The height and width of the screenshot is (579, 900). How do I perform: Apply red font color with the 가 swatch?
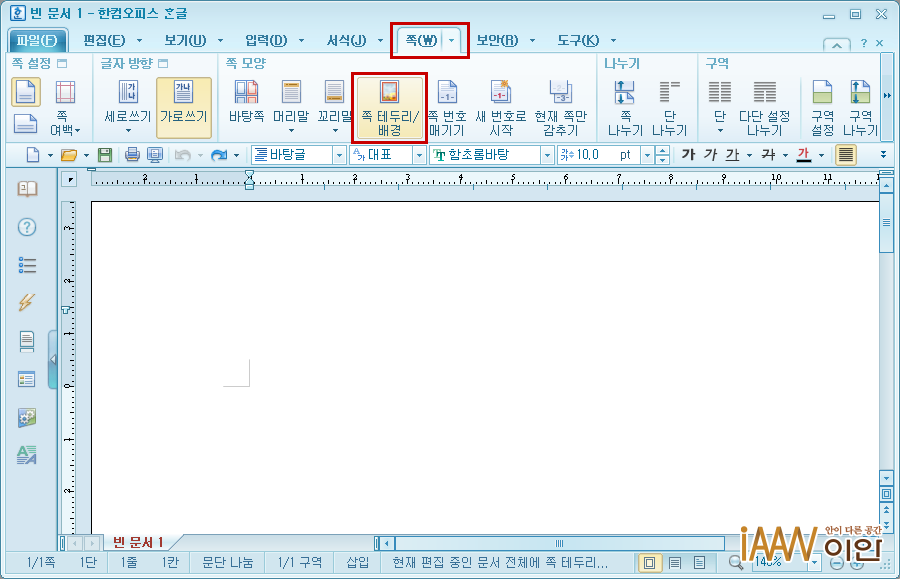click(804, 154)
